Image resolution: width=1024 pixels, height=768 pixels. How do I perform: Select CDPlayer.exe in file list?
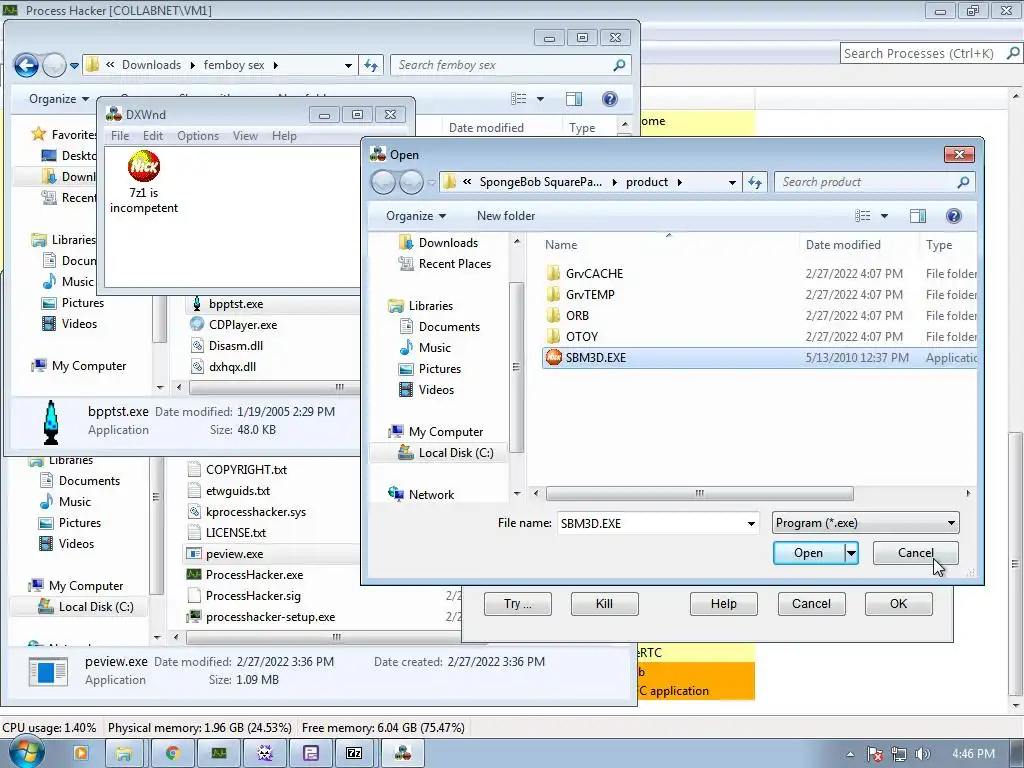click(242, 325)
